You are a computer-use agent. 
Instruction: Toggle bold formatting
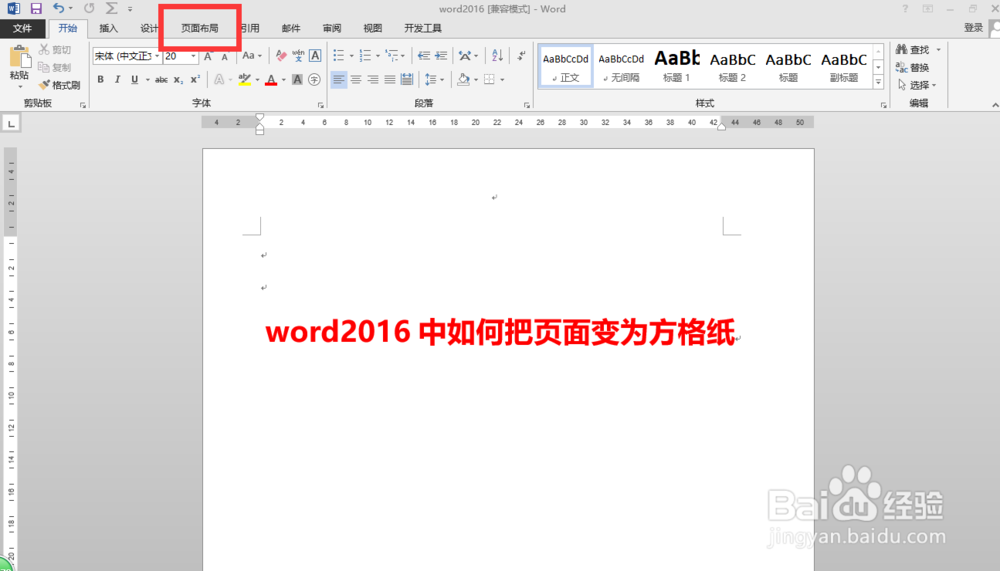click(100, 80)
